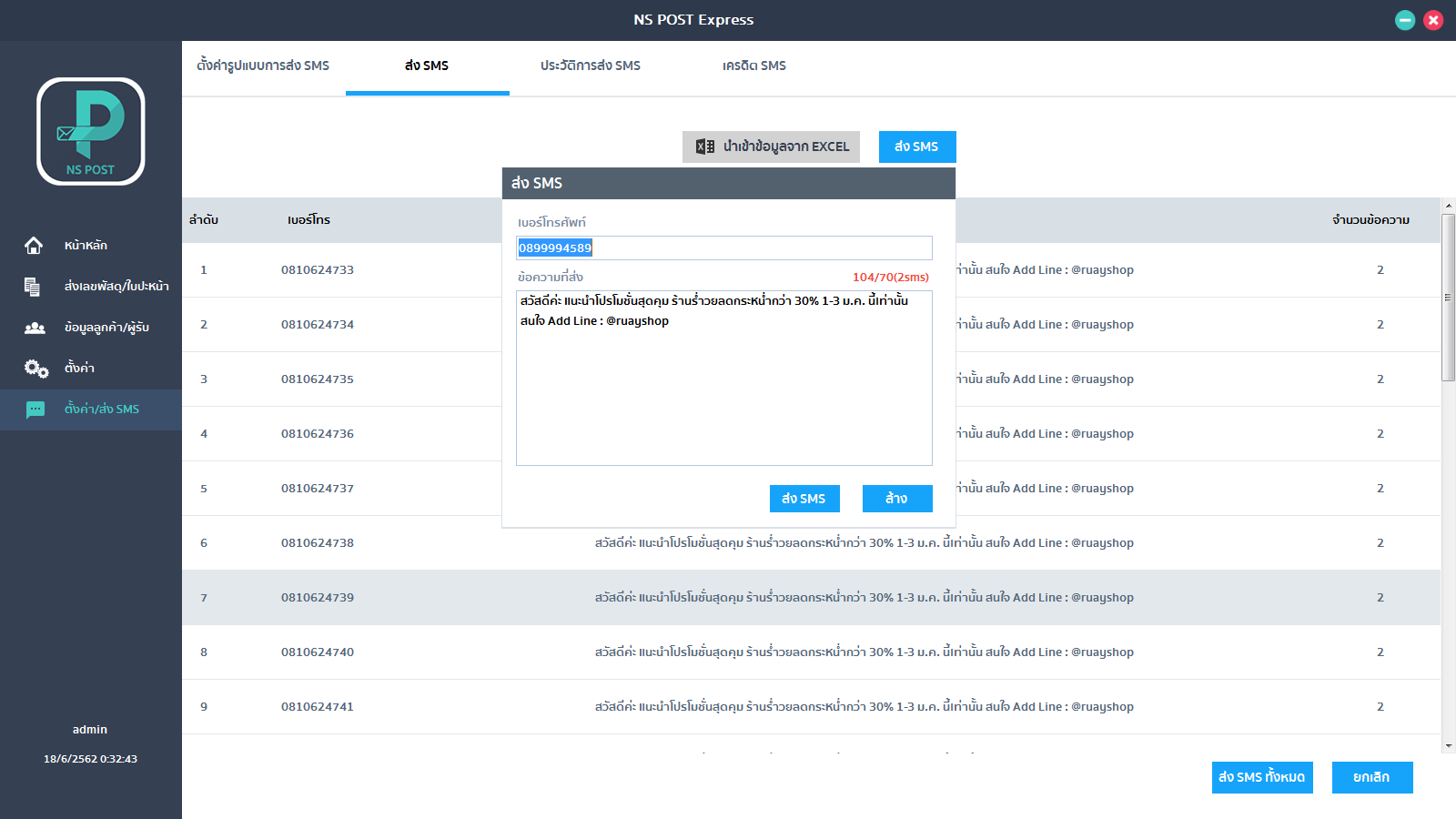The width and height of the screenshot is (1456, 819).
Task: Select phone number 0810624738
Action: (318, 542)
